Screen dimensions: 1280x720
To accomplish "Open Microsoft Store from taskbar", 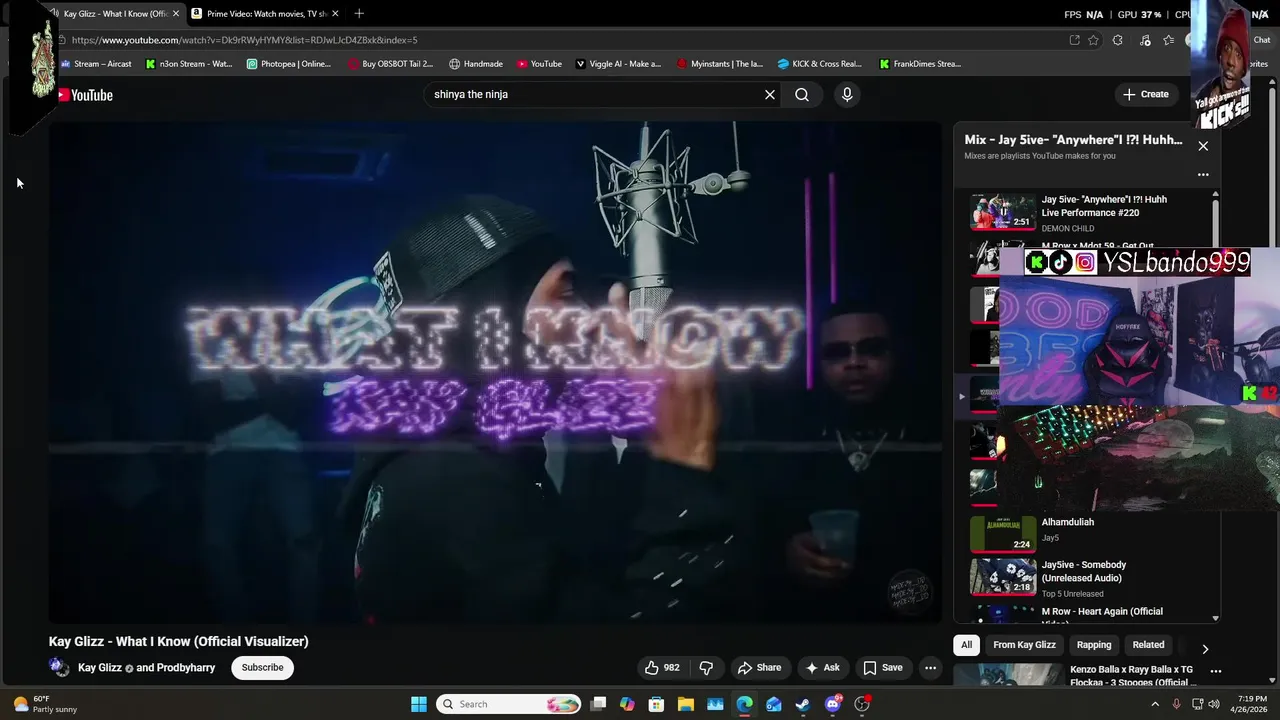I will pyautogui.click(x=656, y=704).
